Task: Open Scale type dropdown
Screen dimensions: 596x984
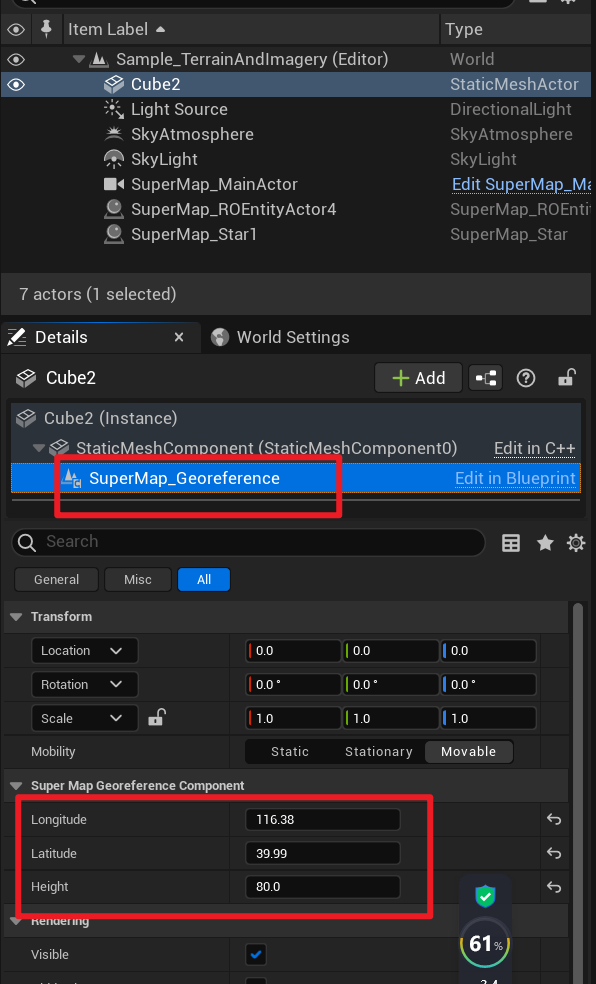Action: tap(85, 719)
